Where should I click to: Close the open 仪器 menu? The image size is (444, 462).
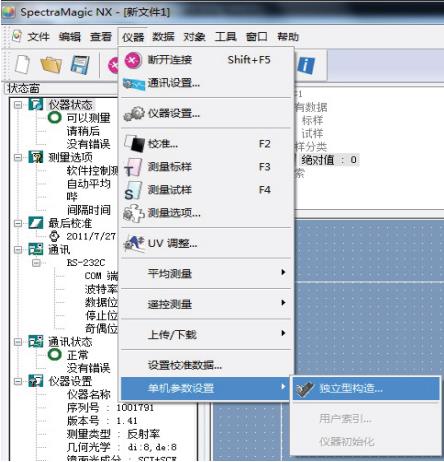[x=133, y=37]
